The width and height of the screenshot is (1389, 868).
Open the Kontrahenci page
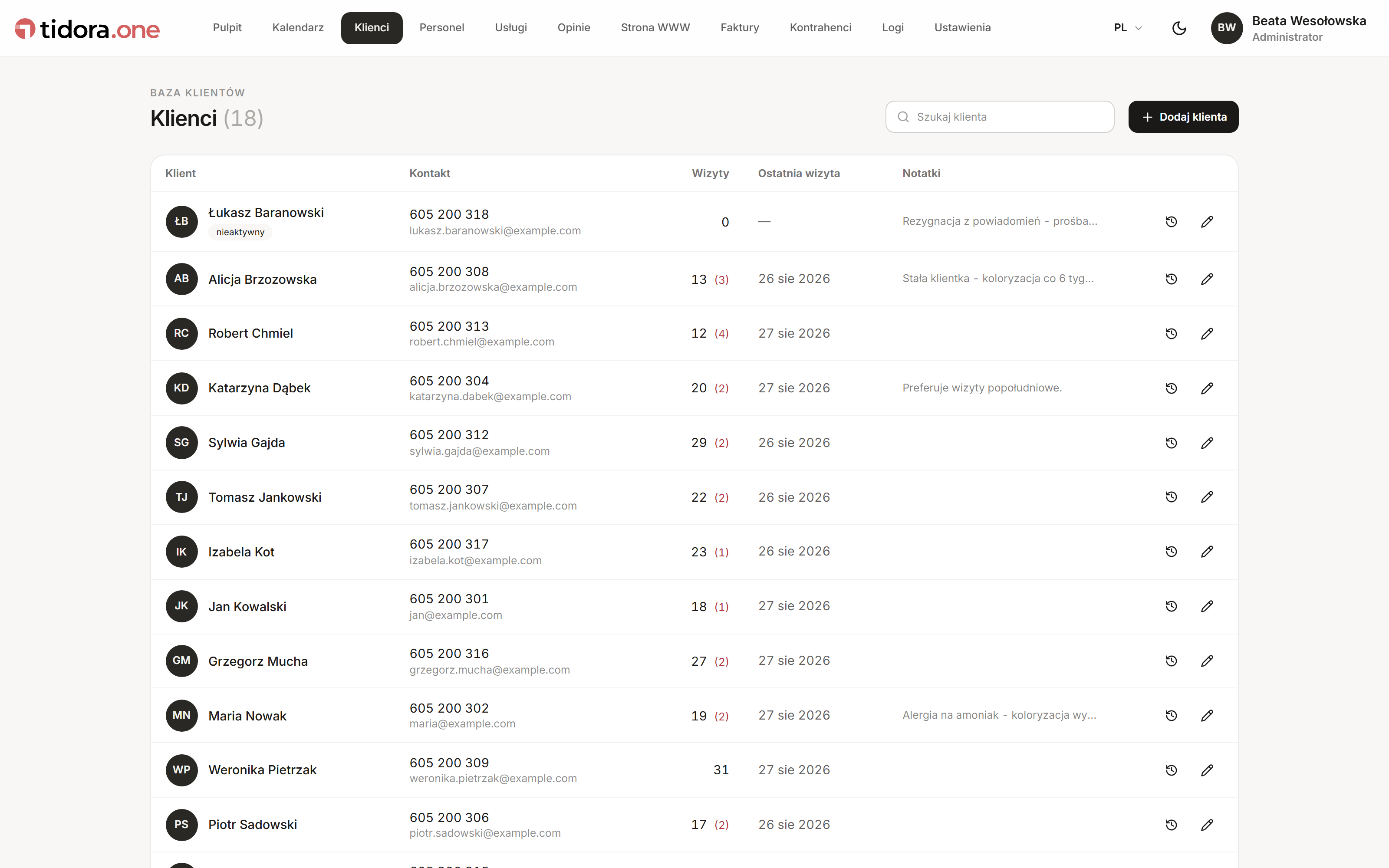pos(820,27)
